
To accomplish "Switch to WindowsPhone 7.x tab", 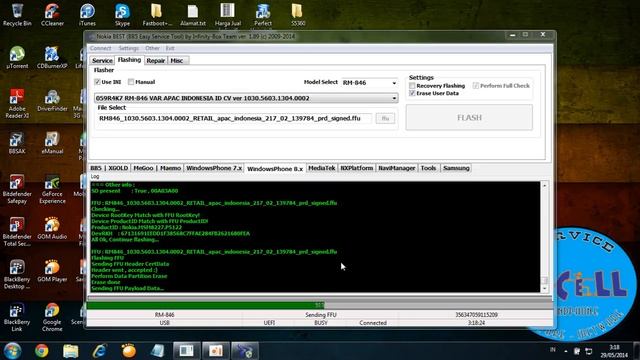I will point(214,168).
